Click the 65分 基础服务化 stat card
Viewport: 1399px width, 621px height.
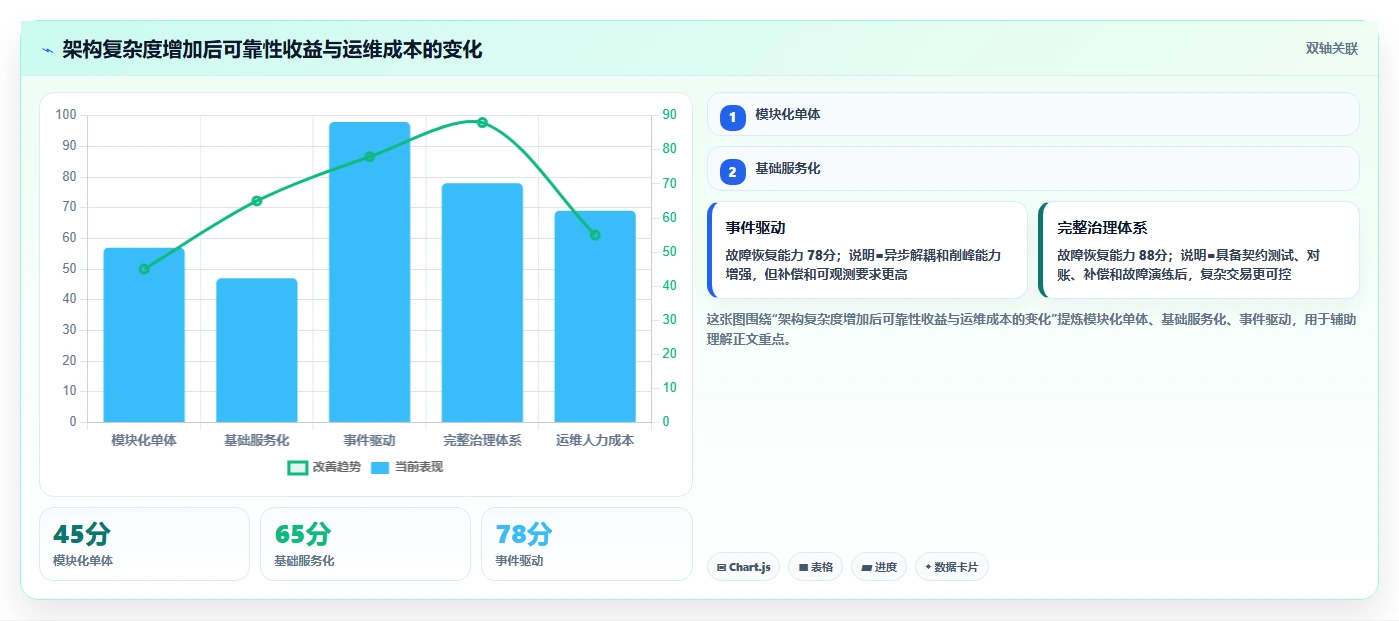365,544
